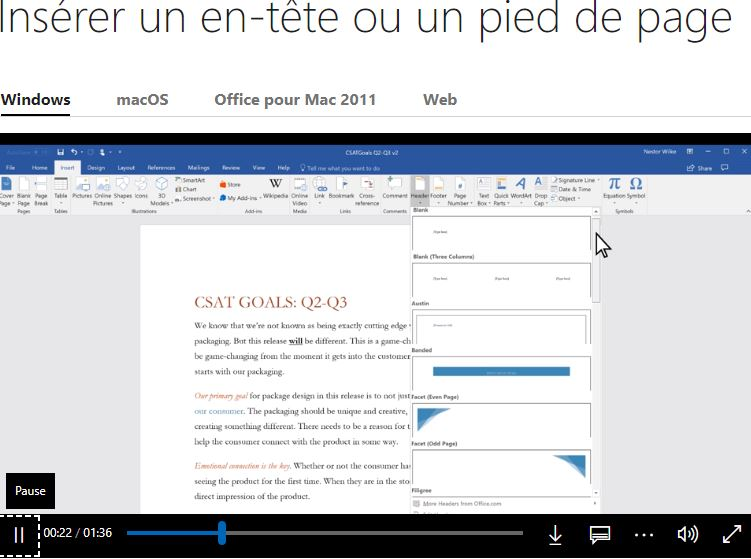Click the Tell me what you want to do box
The width and height of the screenshot is (751, 559).
[340, 168]
